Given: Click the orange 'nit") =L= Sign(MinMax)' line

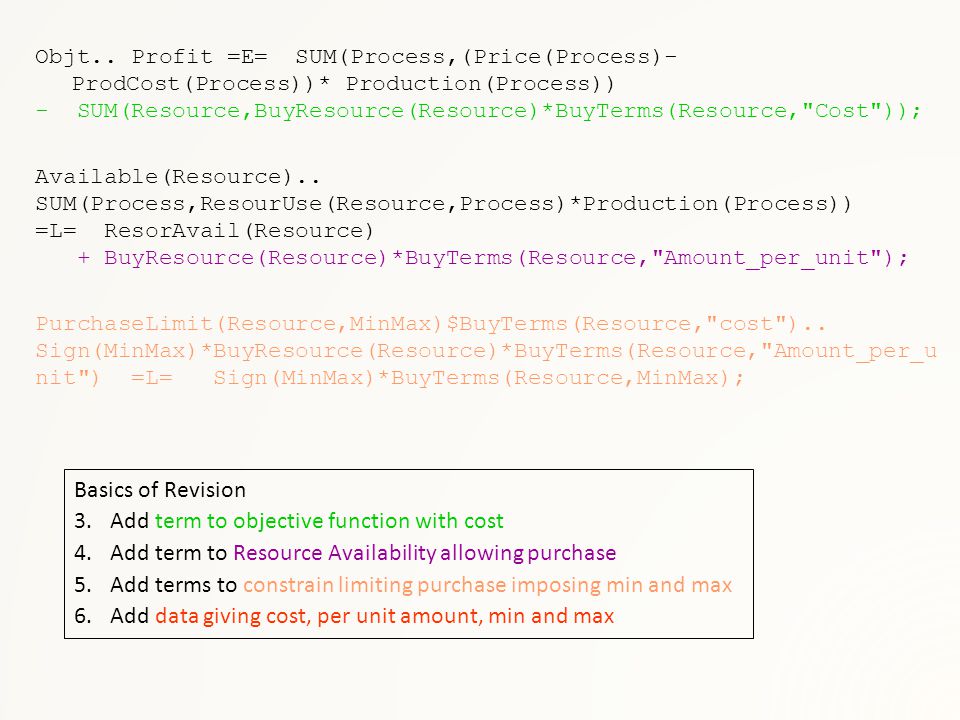Looking at the screenshot, I should click(389, 378).
